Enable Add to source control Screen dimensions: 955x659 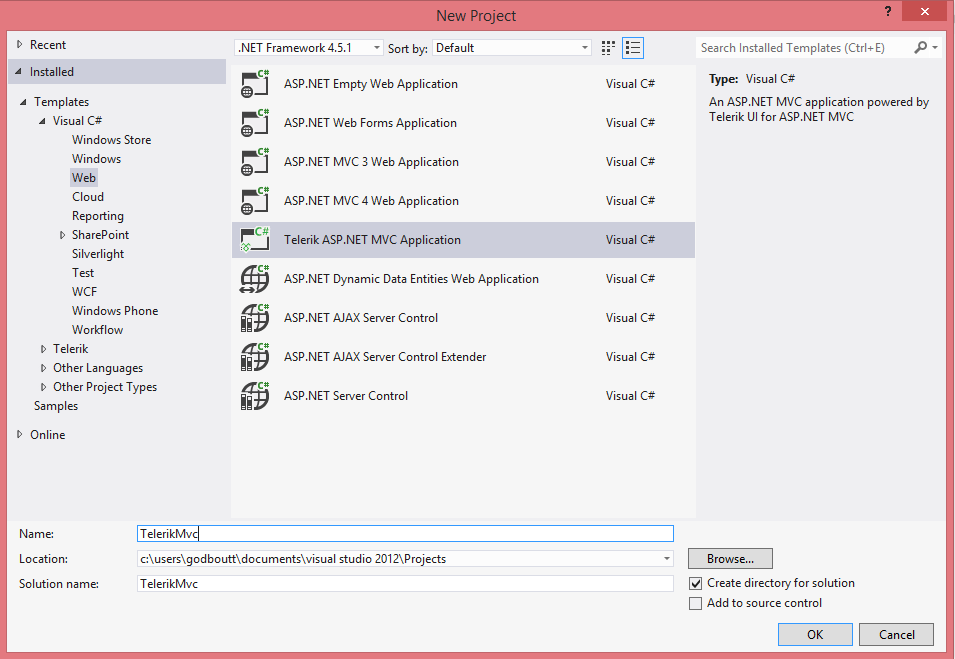click(696, 603)
